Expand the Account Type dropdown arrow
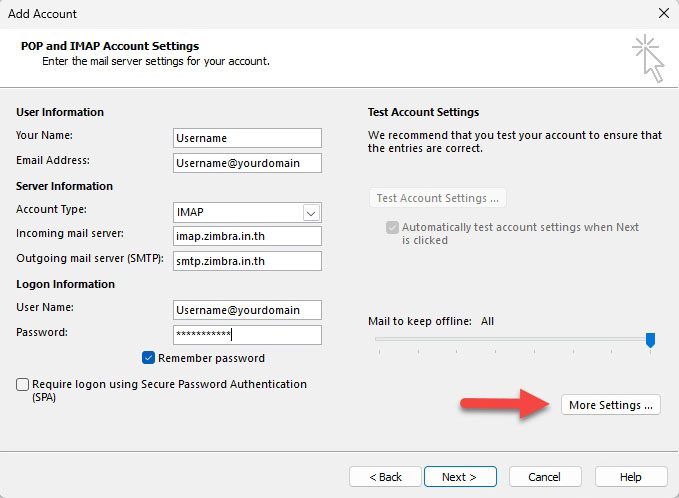This screenshot has height=498, width=679. (x=311, y=213)
